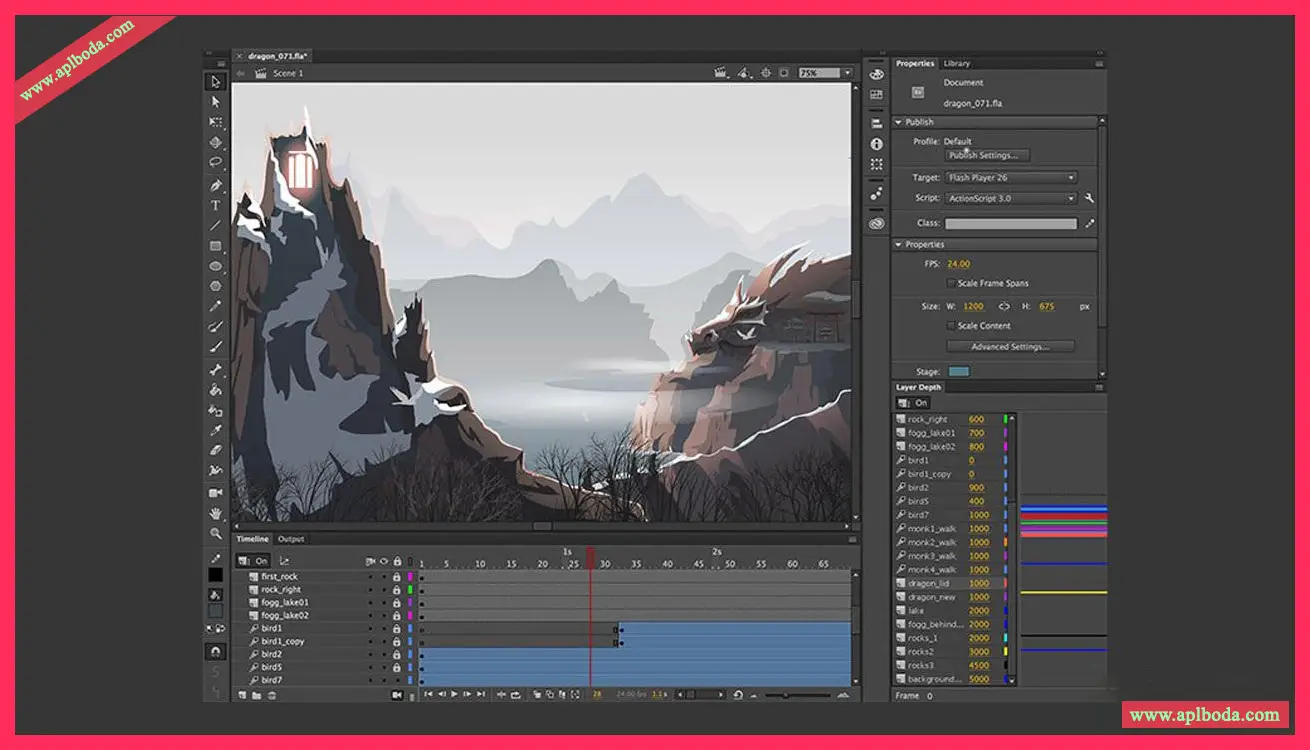The image size is (1310, 750).
Task: Select the Lasso tool
Action: [215, 162]
